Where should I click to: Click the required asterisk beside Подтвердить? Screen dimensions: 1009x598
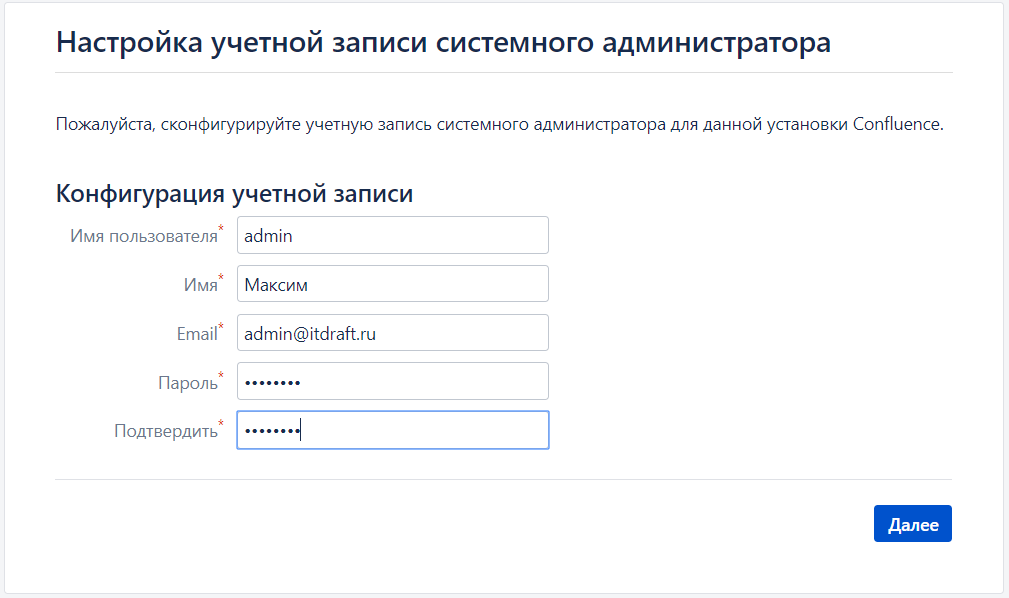[221, 426]
